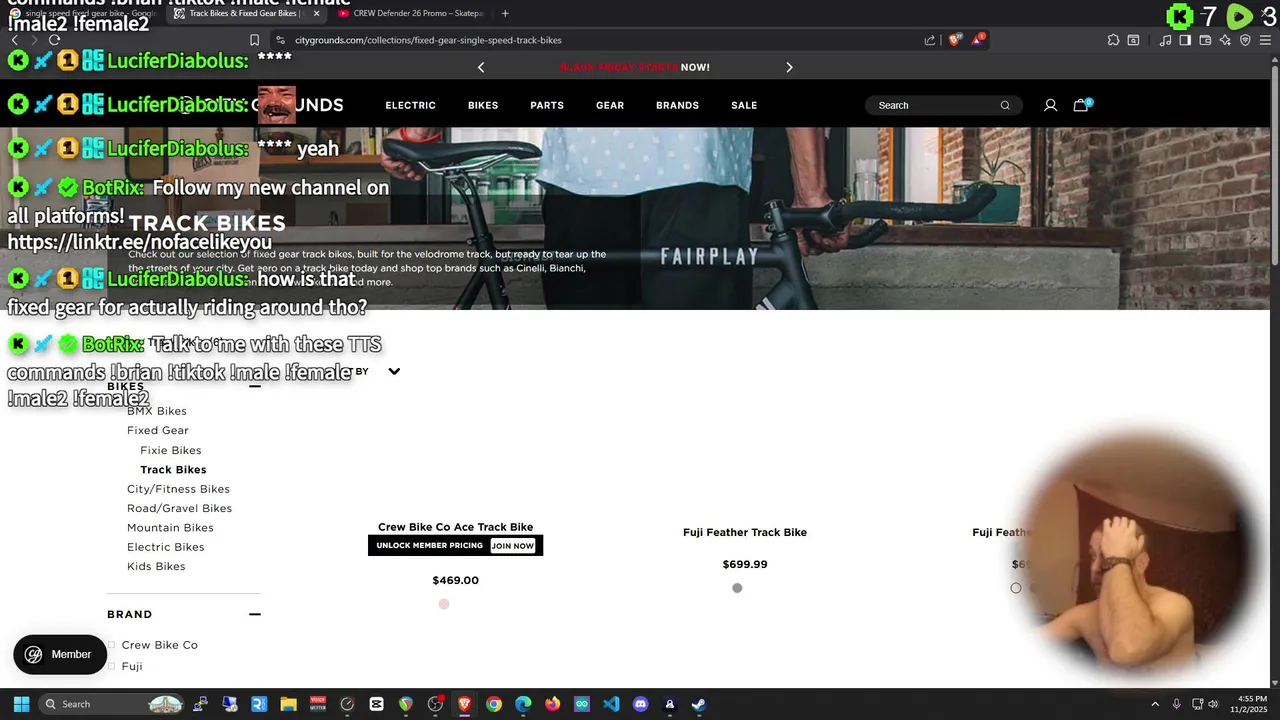Open a new browser tab with plus
Viewport: 1280px width, 720px height.
[x=505, y=13]
